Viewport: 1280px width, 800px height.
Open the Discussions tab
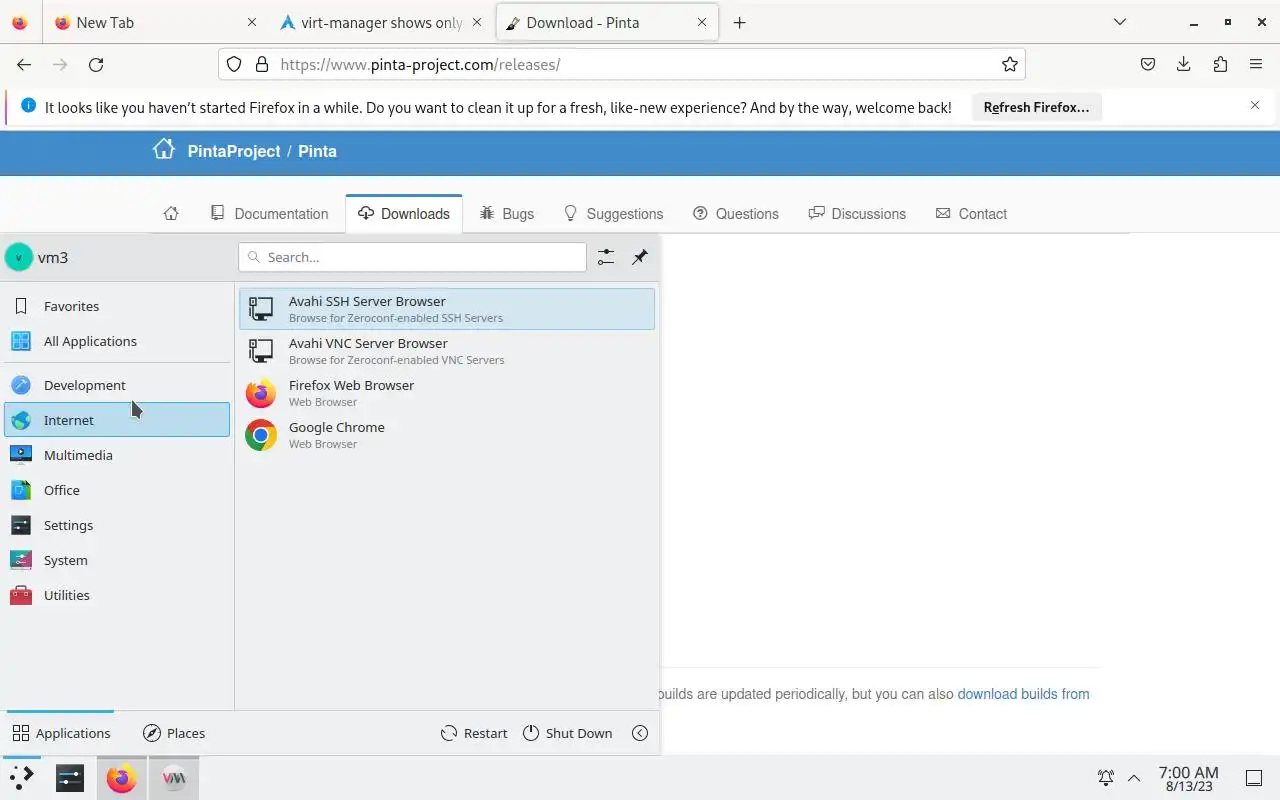point(857,213)
